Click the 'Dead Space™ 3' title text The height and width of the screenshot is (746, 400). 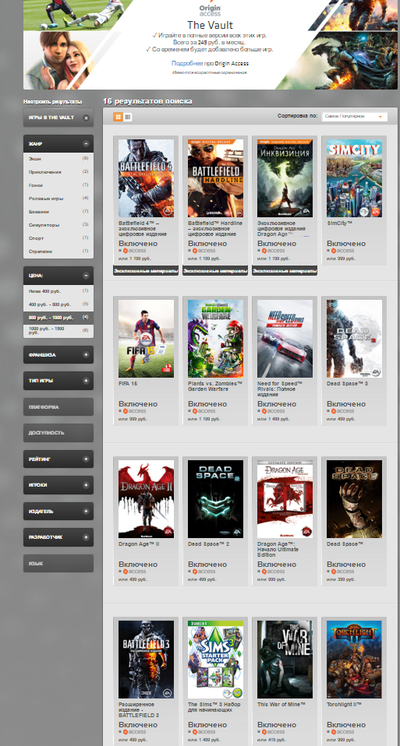pyautogui.click(x=347, y=383)
